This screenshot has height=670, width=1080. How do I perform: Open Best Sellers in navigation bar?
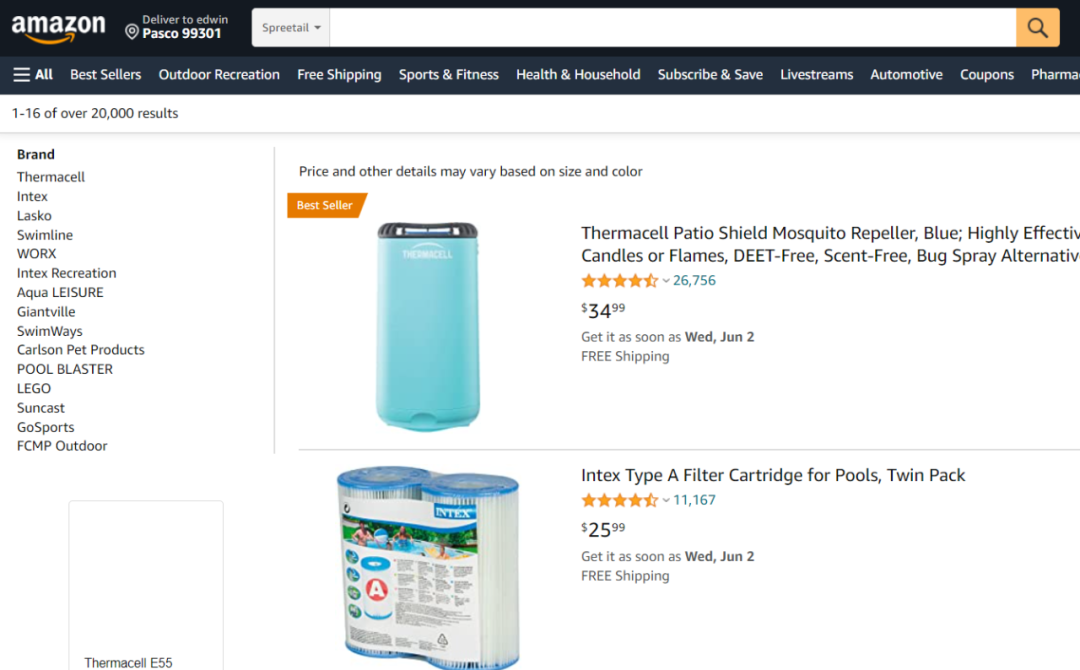tap(105, 74)
